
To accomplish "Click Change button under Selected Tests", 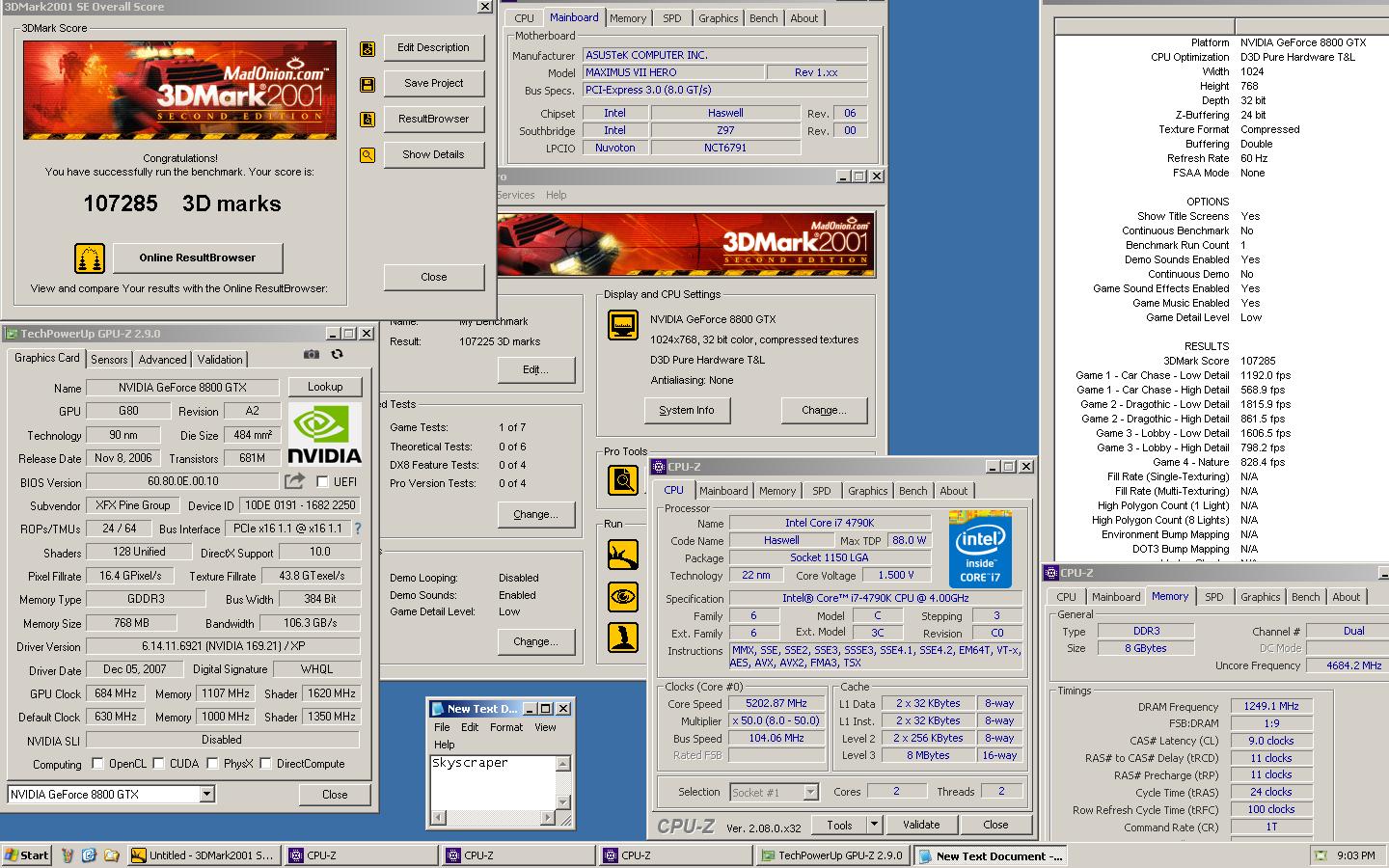I will click(535, 514).
